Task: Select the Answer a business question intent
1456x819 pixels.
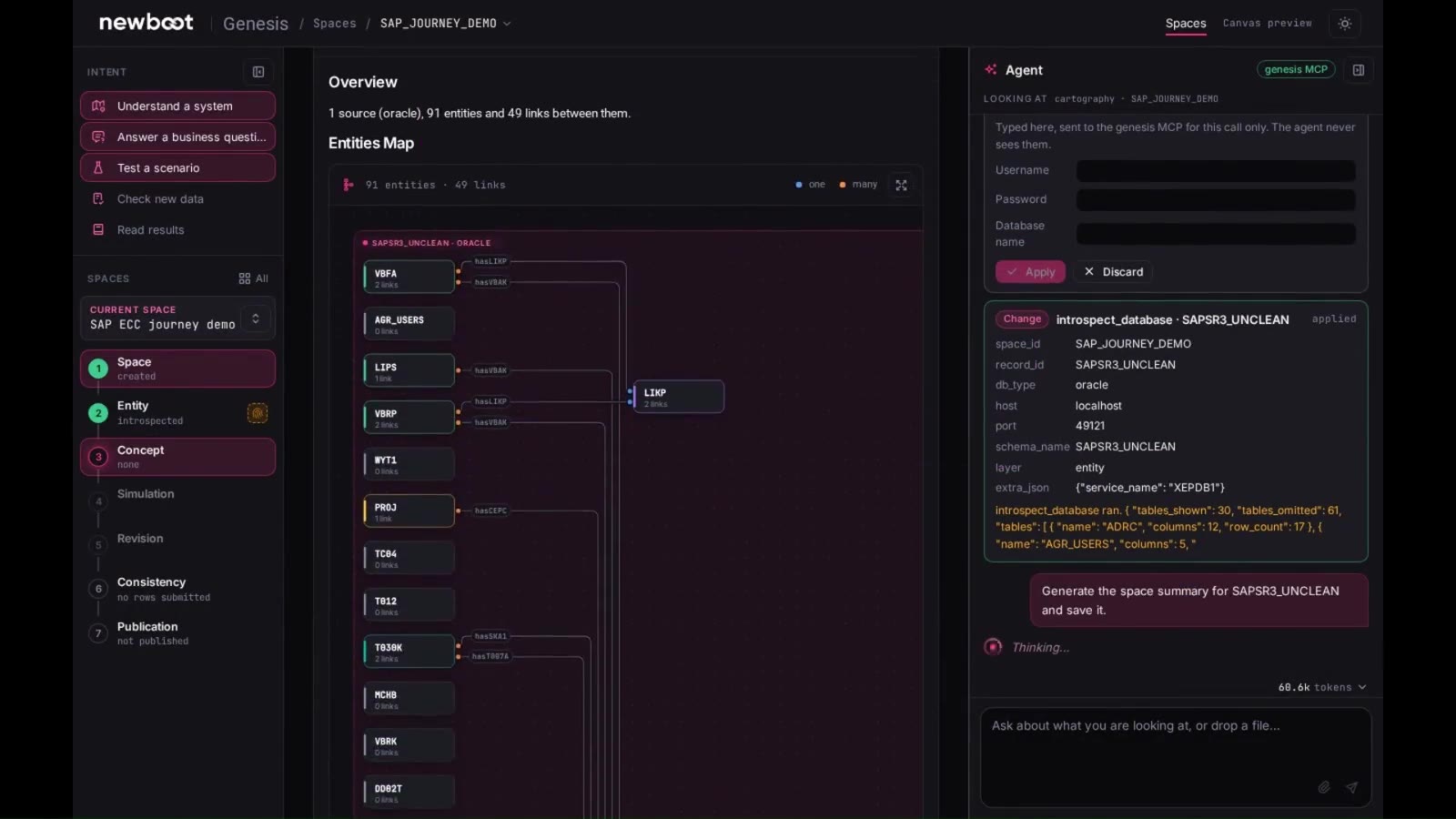Action: coord(177,137)
